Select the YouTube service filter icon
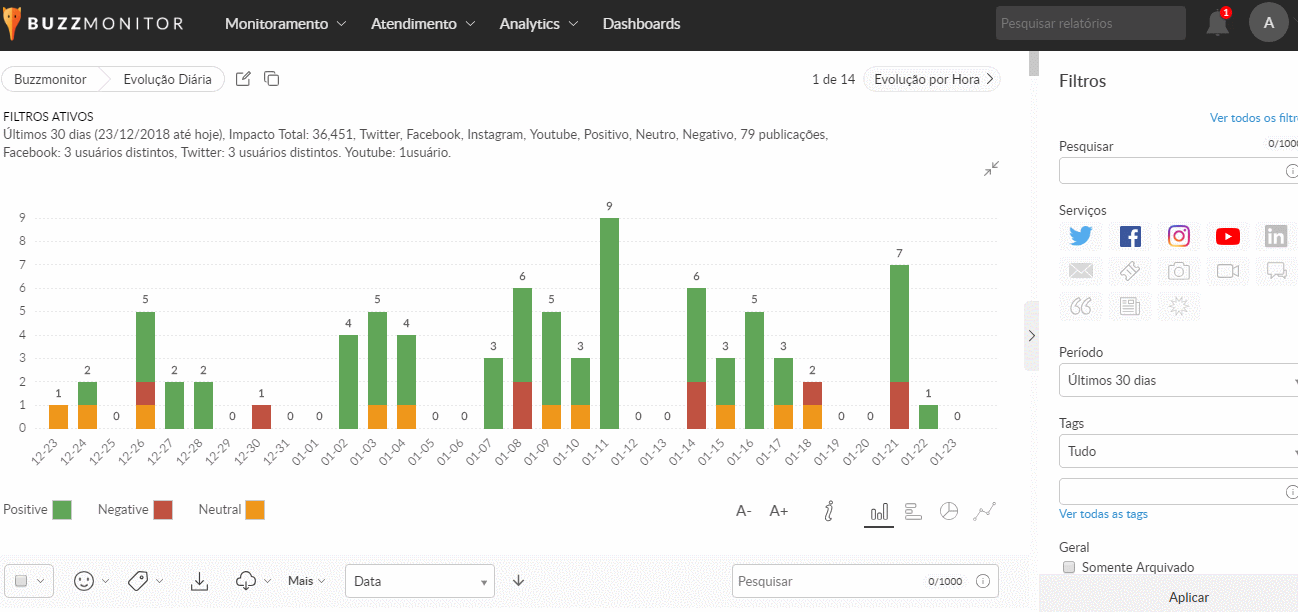 click(x=1228, y=236)
